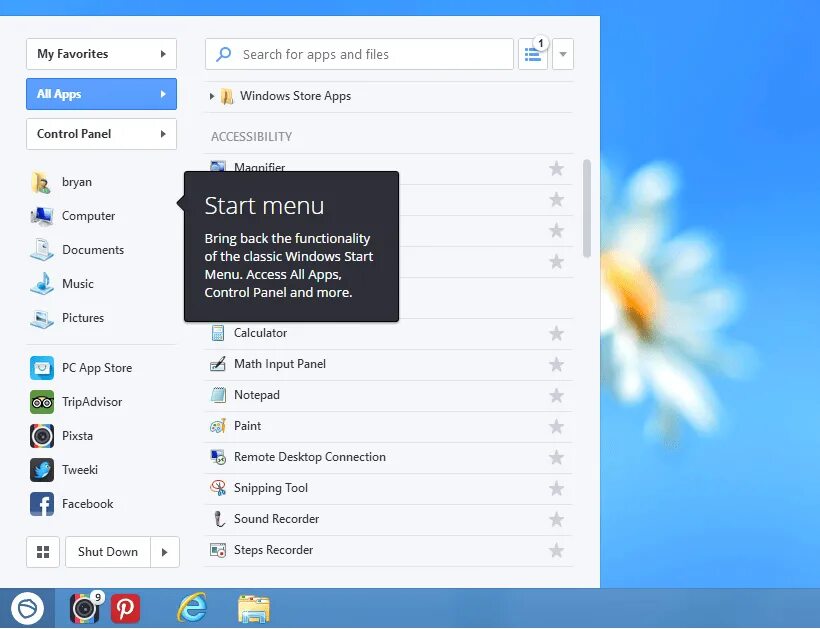Click the Shut Down button
Viewport: 820px width, 629px height.
[x=108, y=552]
